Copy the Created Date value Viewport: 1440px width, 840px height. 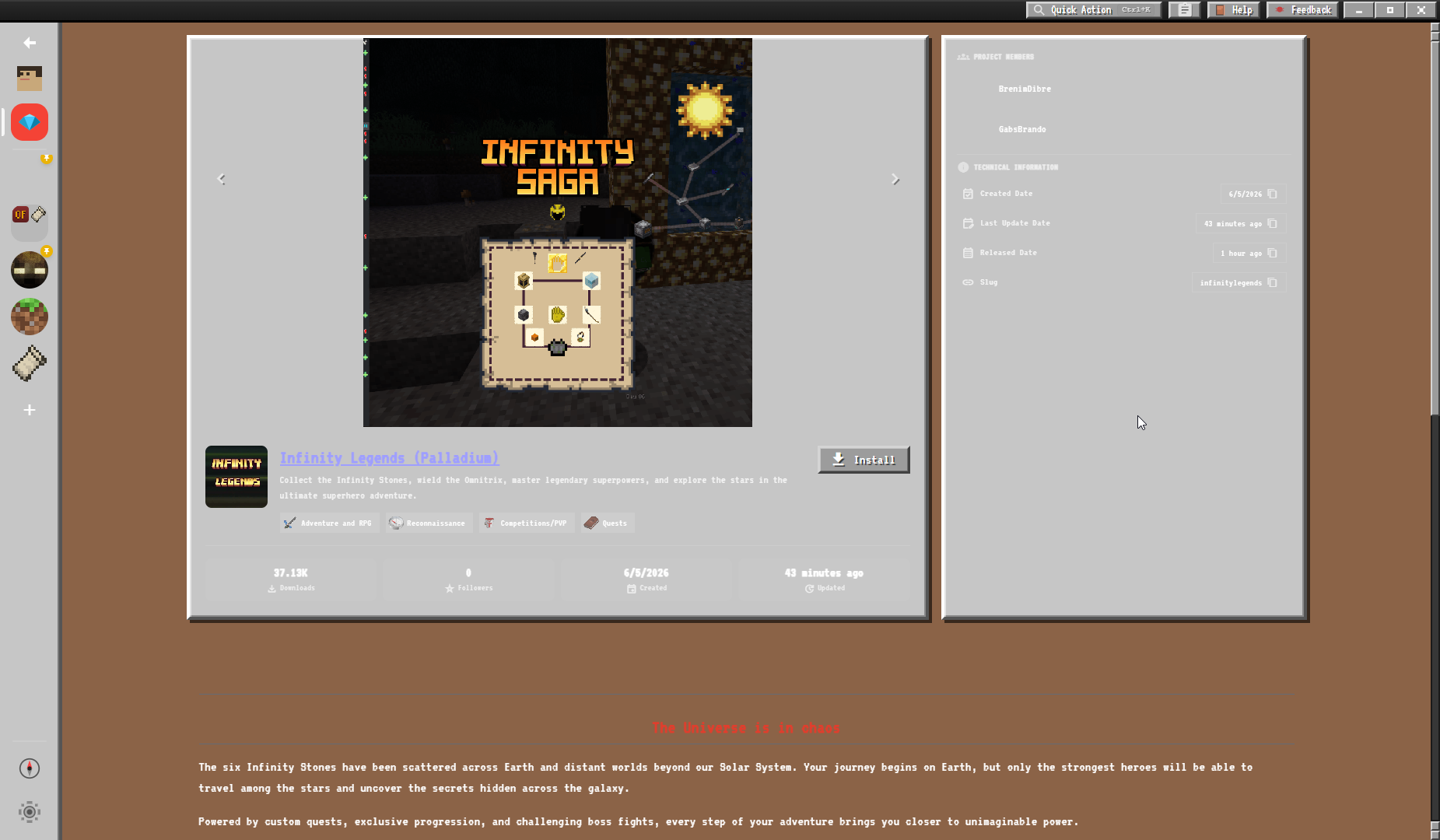point(1272,194)
